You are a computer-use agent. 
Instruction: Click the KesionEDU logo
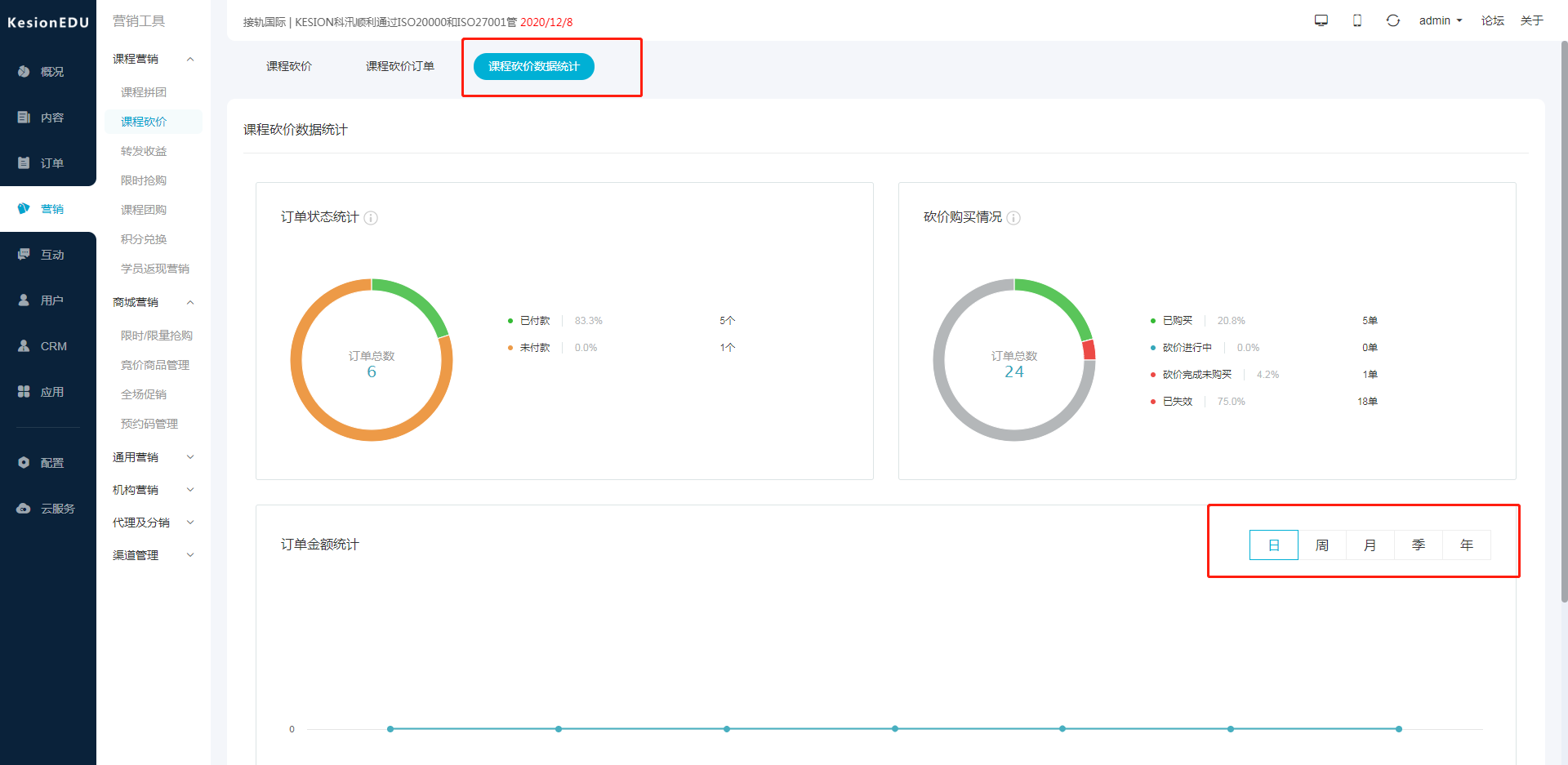click(48, 23)
